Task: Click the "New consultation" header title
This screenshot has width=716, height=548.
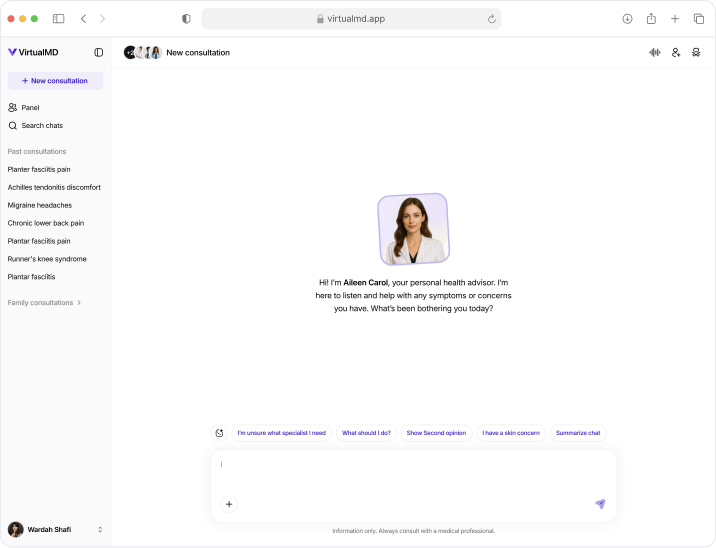Action: point(198,53)
